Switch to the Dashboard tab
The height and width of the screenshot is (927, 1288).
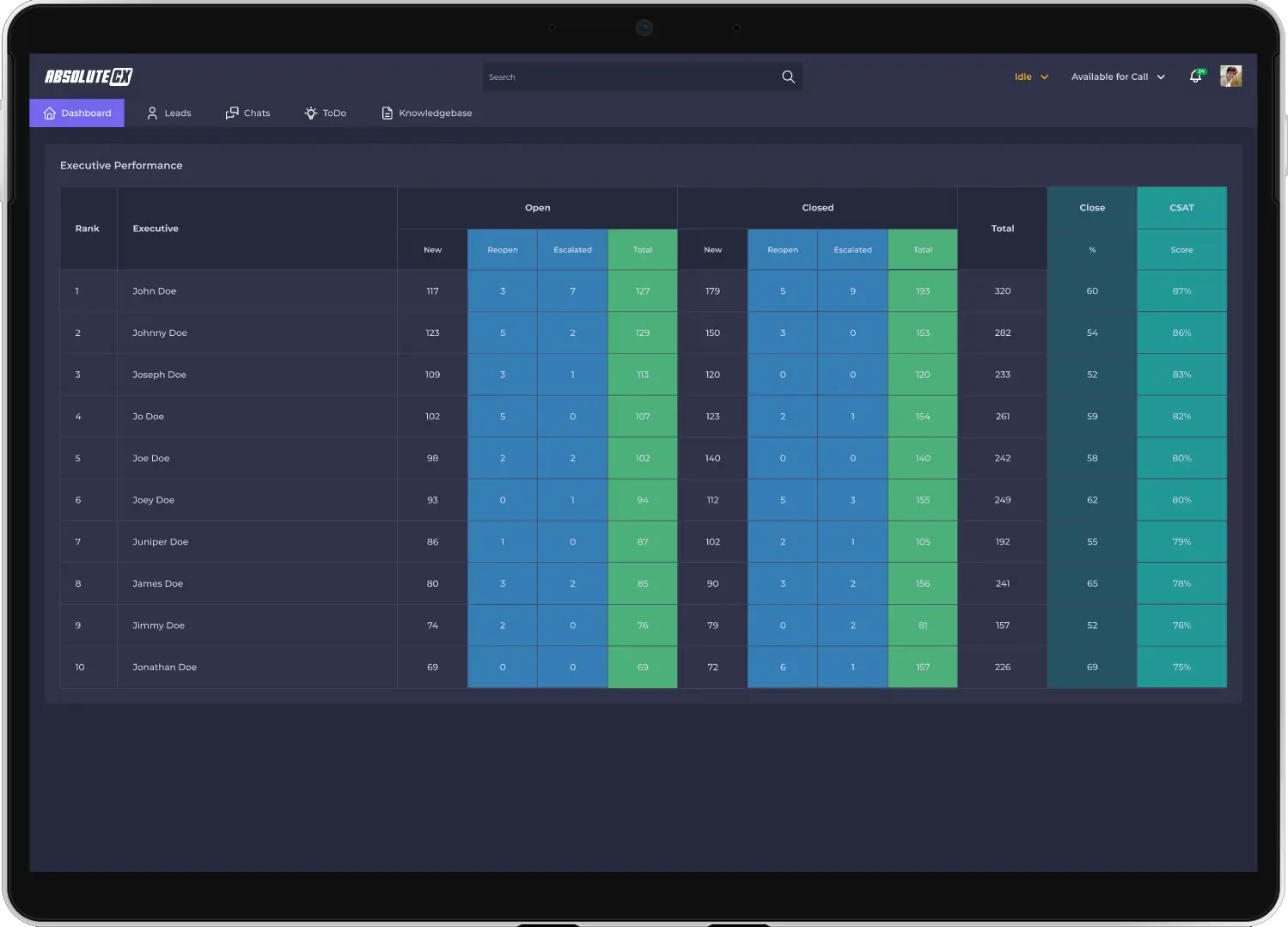[x=77, y=113]
